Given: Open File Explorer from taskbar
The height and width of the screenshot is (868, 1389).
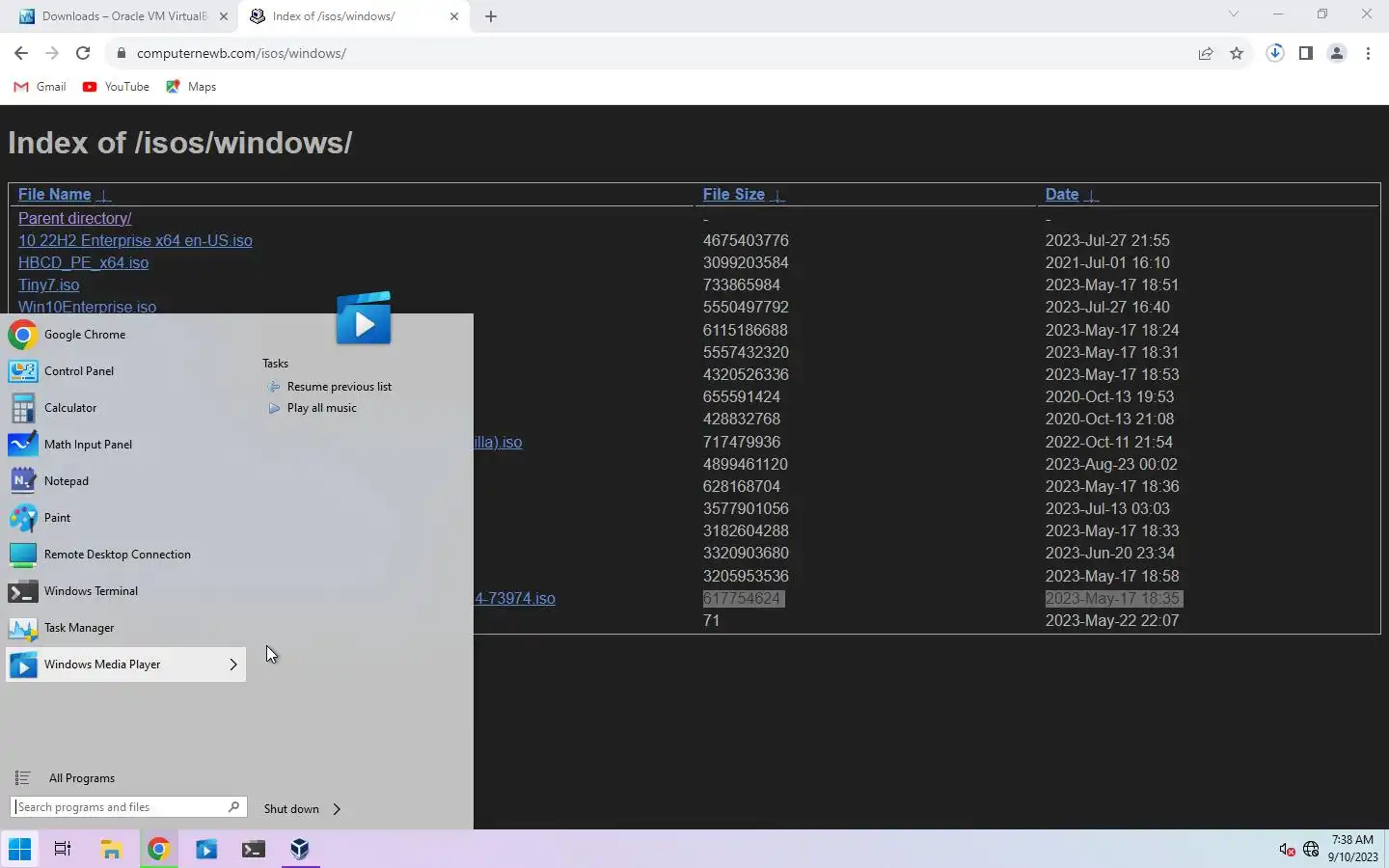Looking at the screenshot, I should 111,850.
